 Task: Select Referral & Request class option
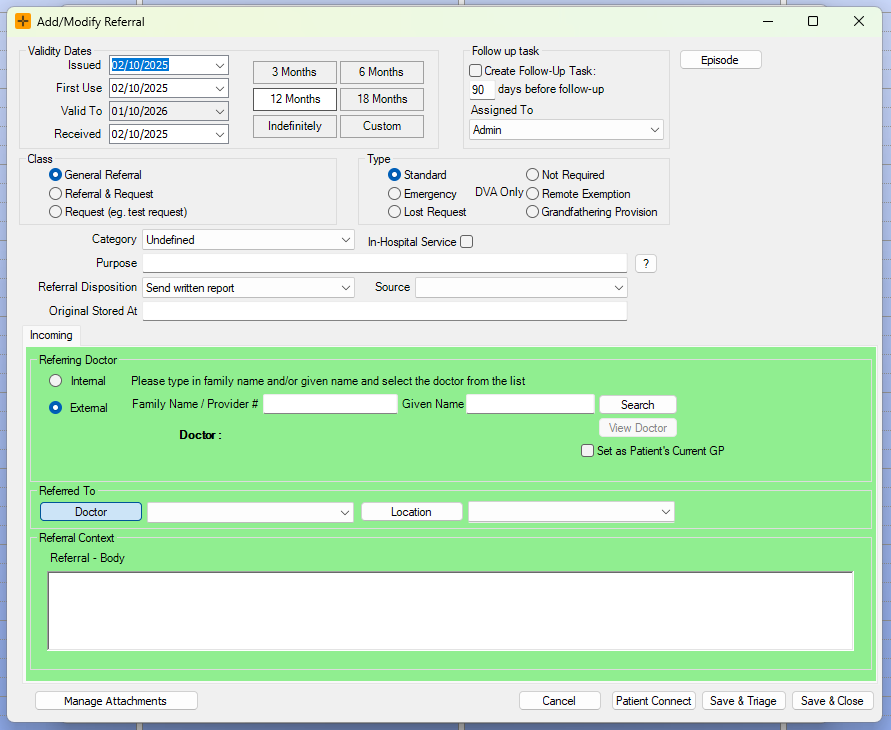56,194
